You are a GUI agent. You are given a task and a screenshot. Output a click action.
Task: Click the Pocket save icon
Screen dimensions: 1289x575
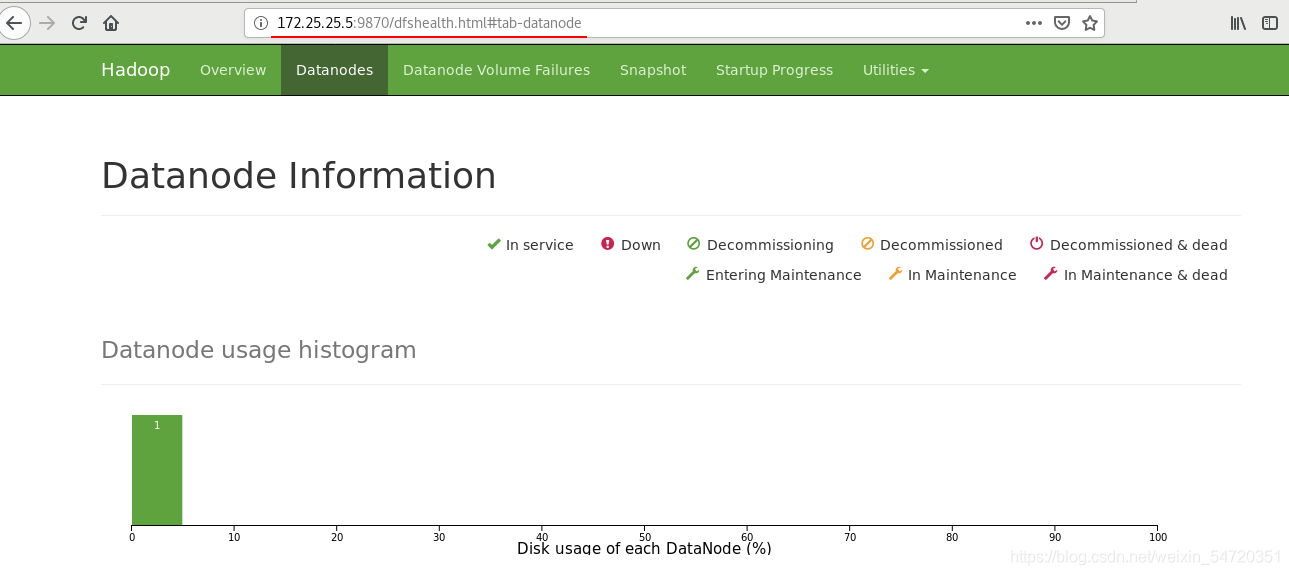(1063, 23)
